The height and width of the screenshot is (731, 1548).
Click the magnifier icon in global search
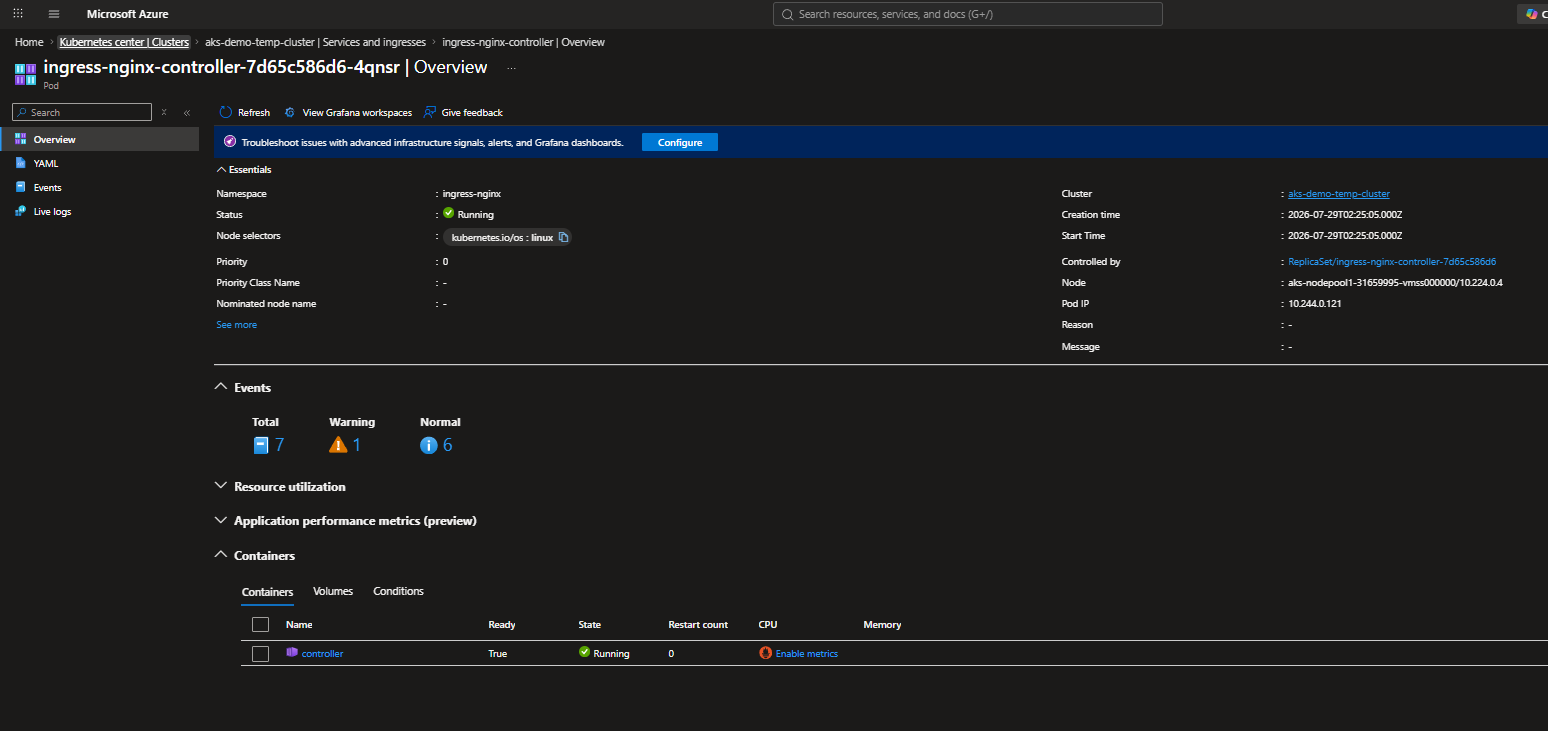tap(787, 15)
